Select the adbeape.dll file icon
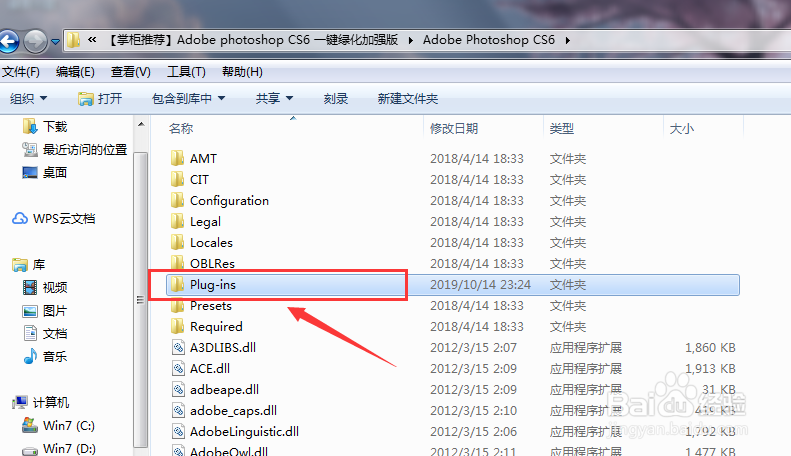Image resolution: width=791 pixels, height=456 pixels. [178, 389]
